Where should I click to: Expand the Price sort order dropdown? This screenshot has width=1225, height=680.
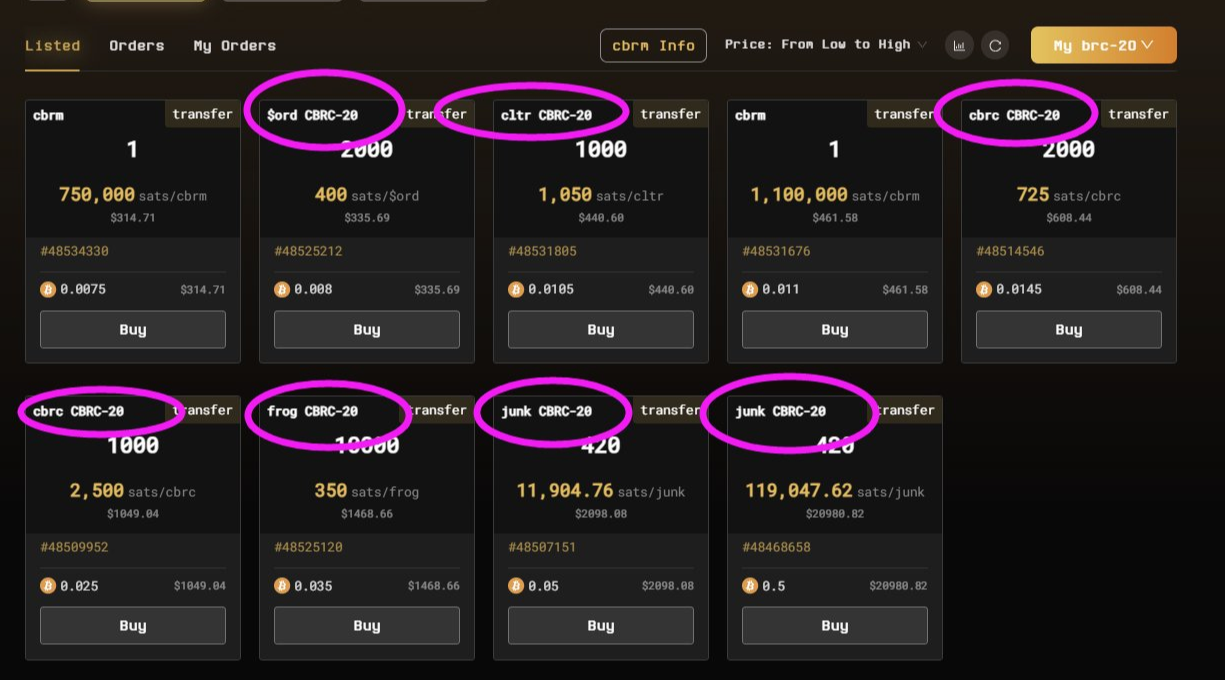point(826,45)
